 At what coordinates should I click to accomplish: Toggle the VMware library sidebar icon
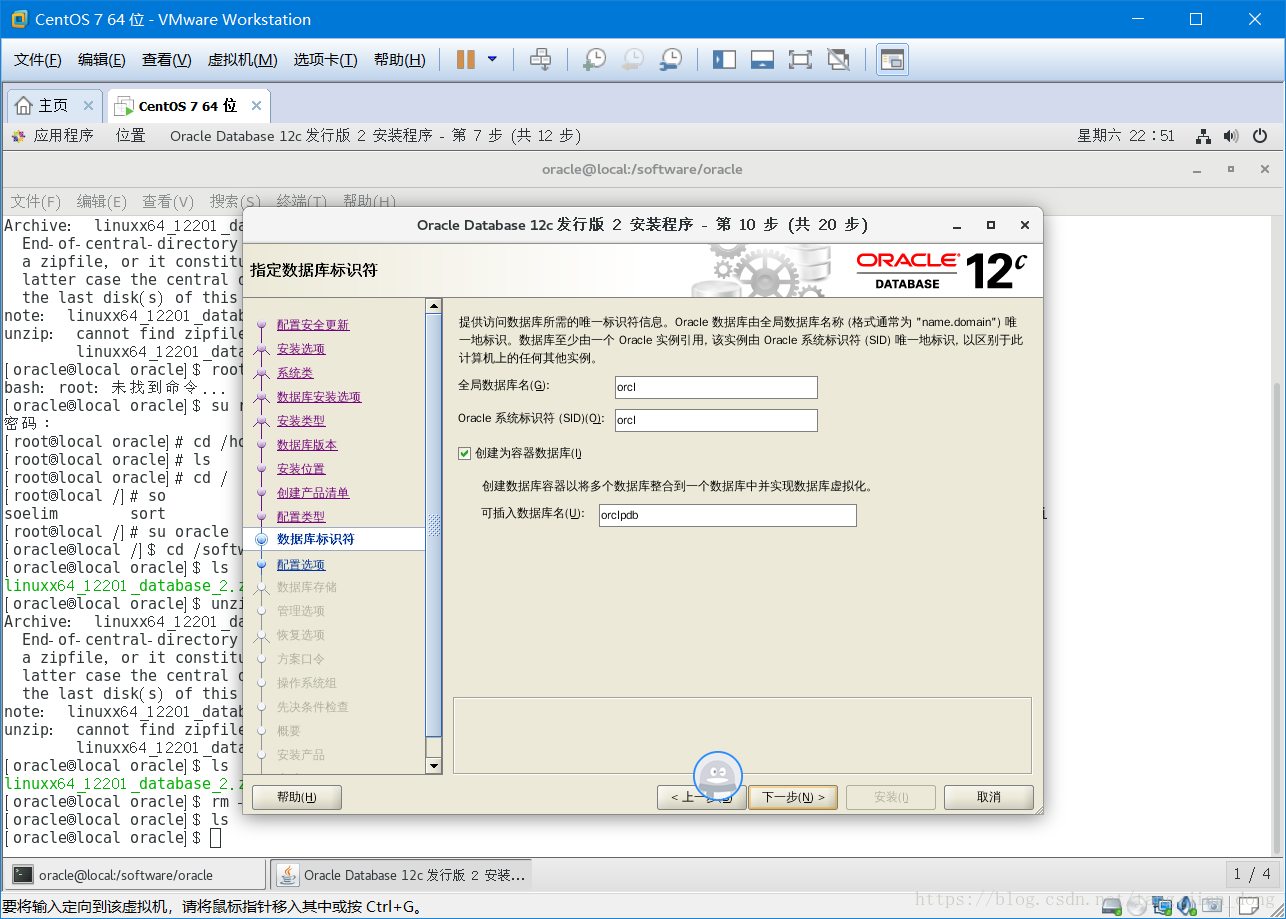click(x=724, y=60)
